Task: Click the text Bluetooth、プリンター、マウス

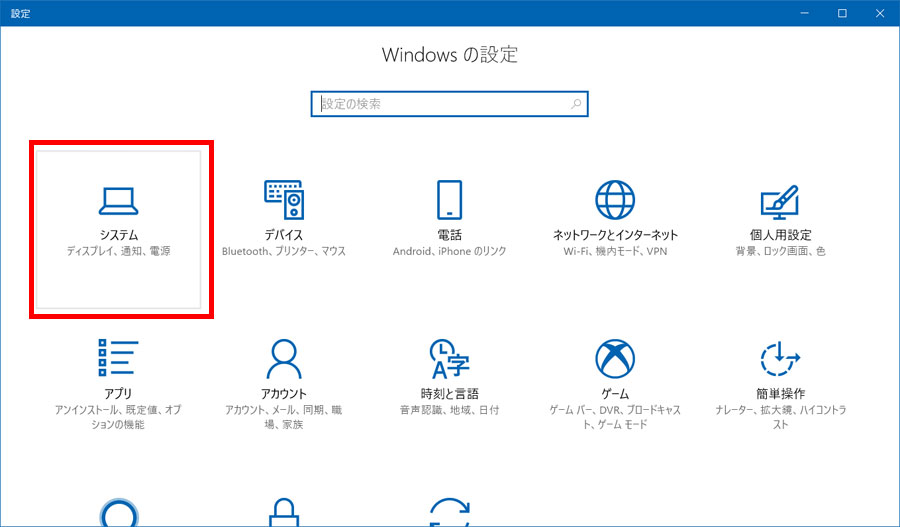Action: tap(284, 251)
